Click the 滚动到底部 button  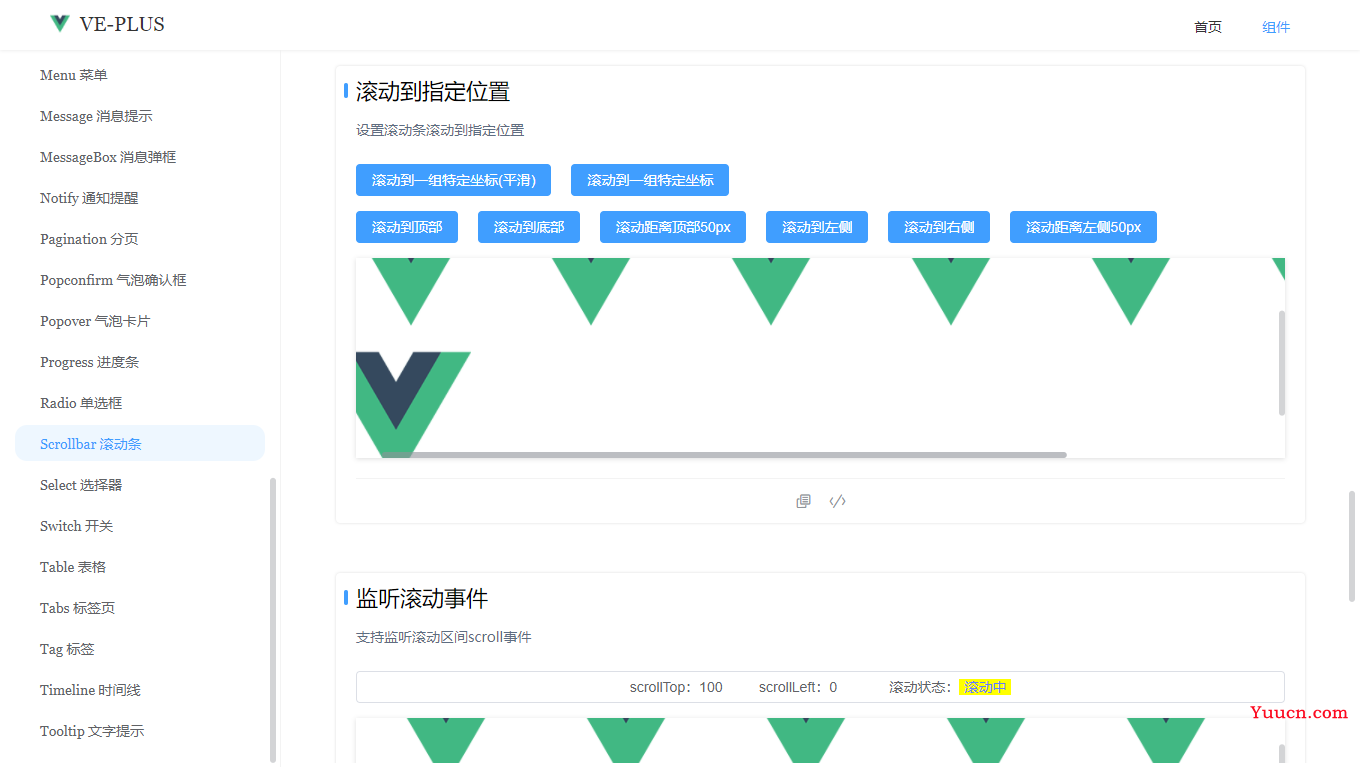pos(529,227)
